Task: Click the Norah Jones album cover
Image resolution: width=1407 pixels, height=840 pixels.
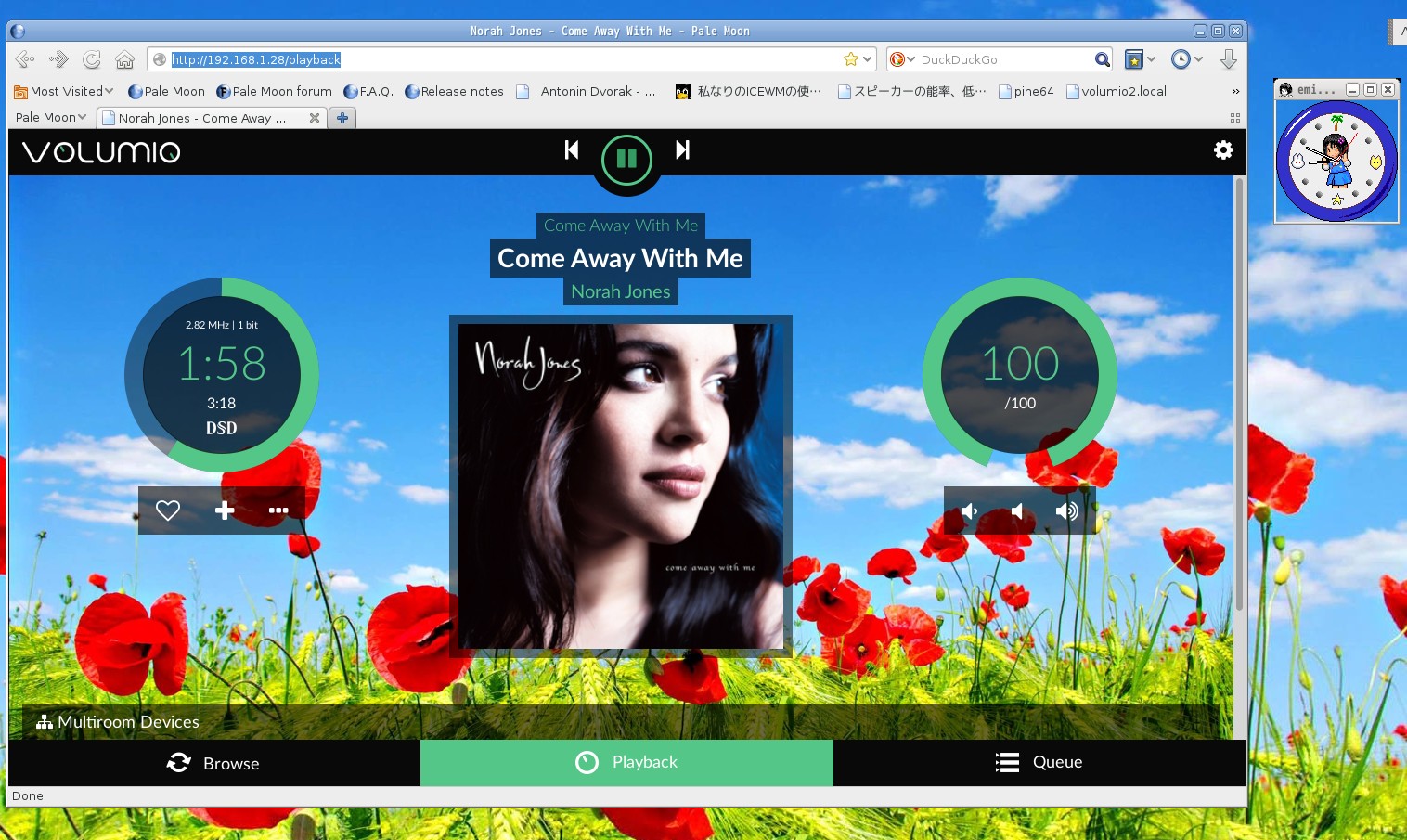Action: 620,485
